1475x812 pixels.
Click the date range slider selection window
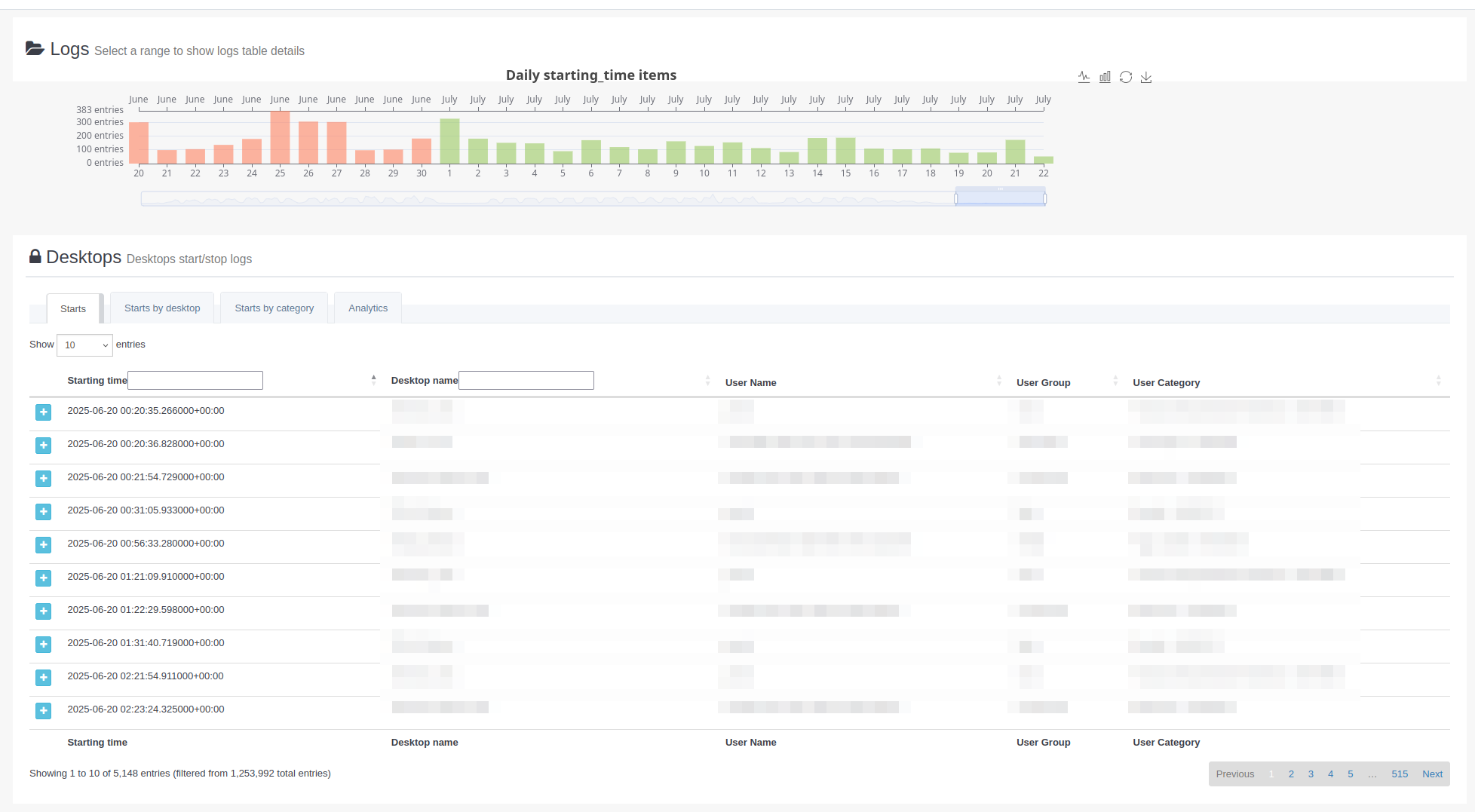(1000, 198)
